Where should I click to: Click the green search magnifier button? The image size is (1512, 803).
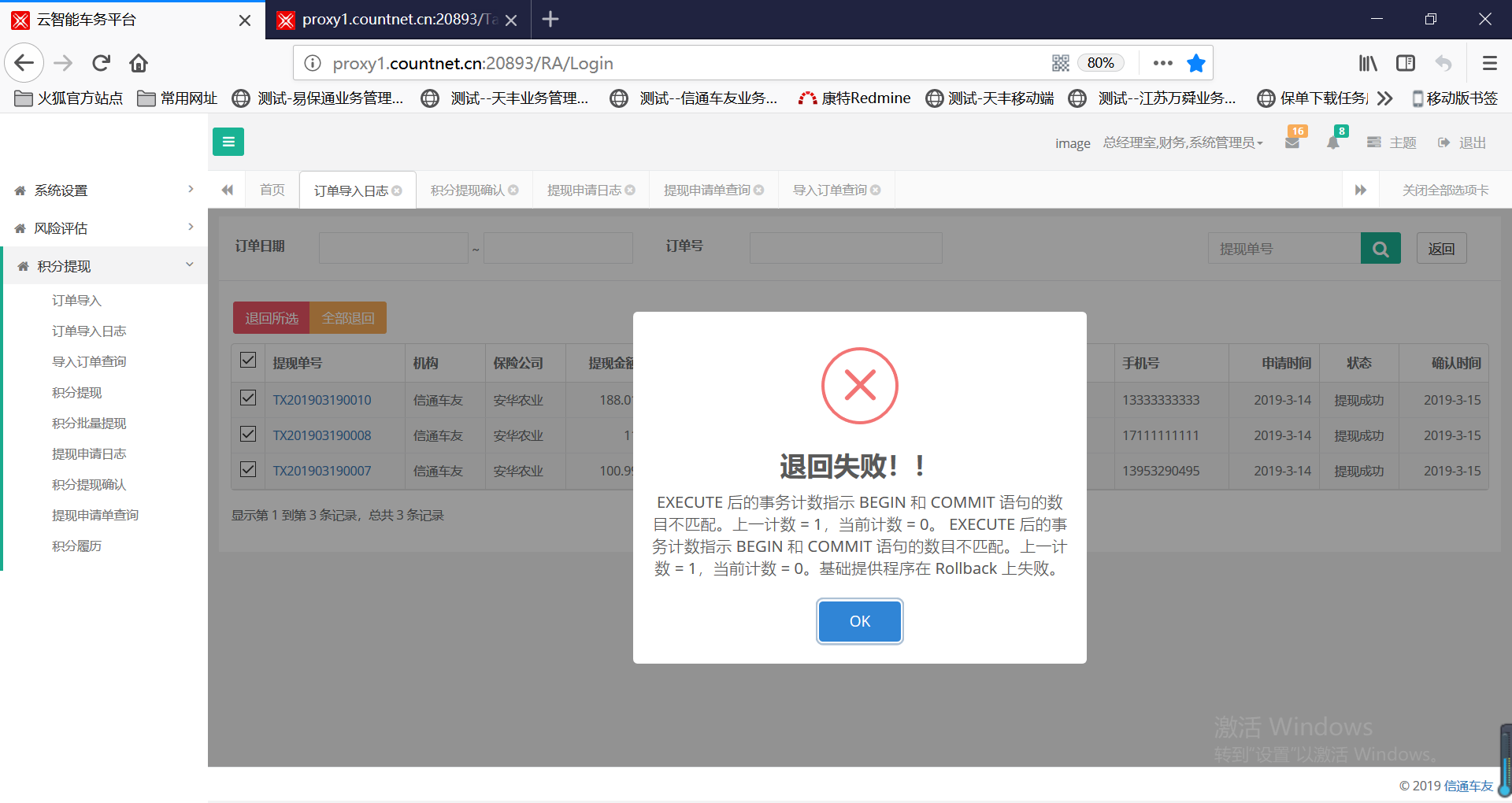click(x=1380, y=249)
